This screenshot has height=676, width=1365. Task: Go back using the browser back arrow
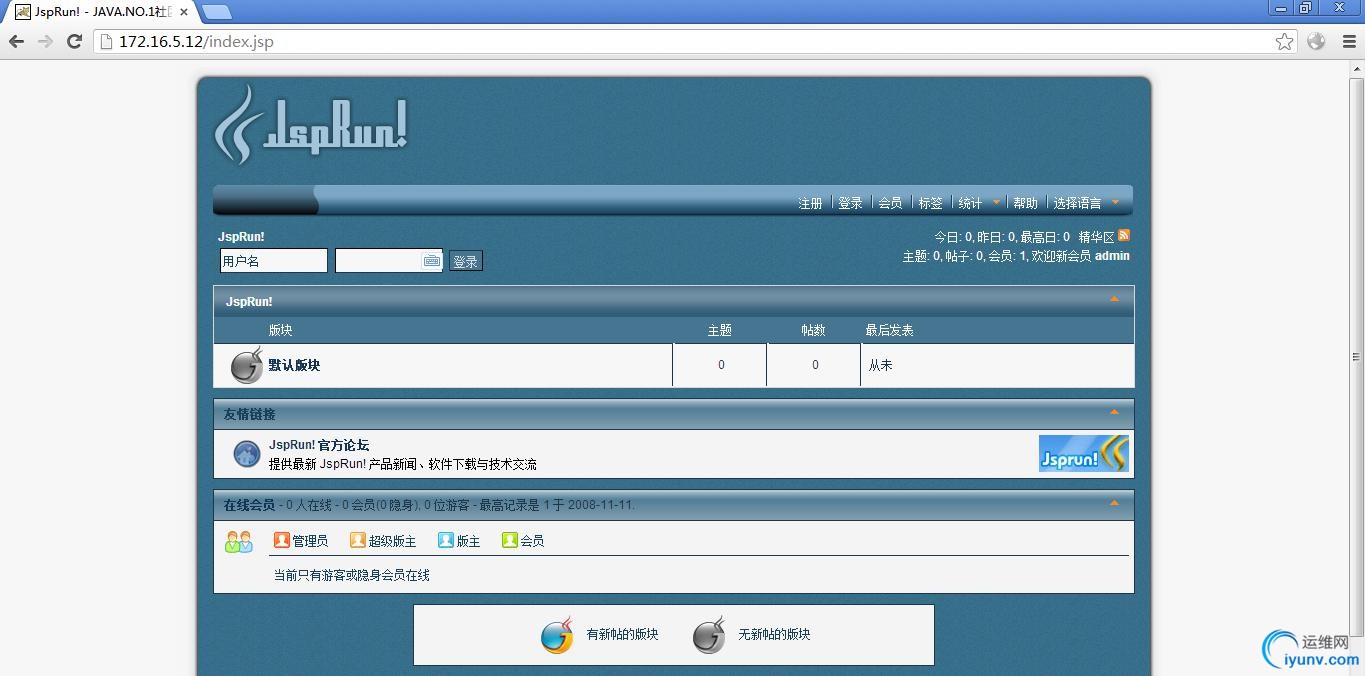pyautogui.click(x=17, y=41)
